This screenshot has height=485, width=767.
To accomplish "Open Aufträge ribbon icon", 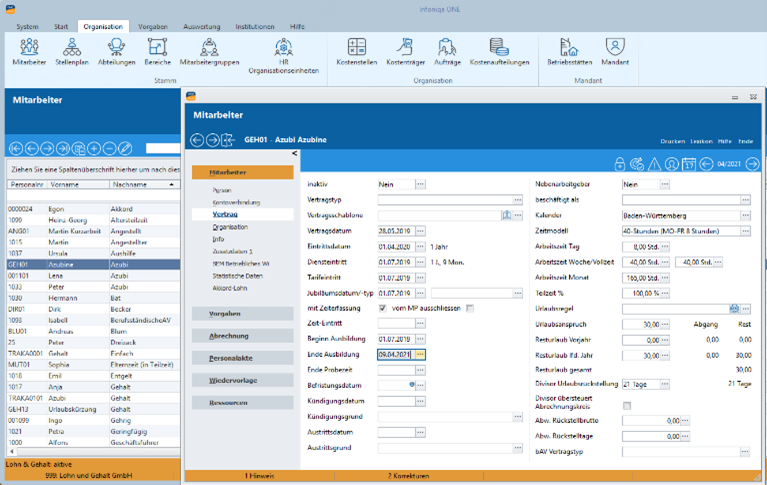I will pos(447,52).
